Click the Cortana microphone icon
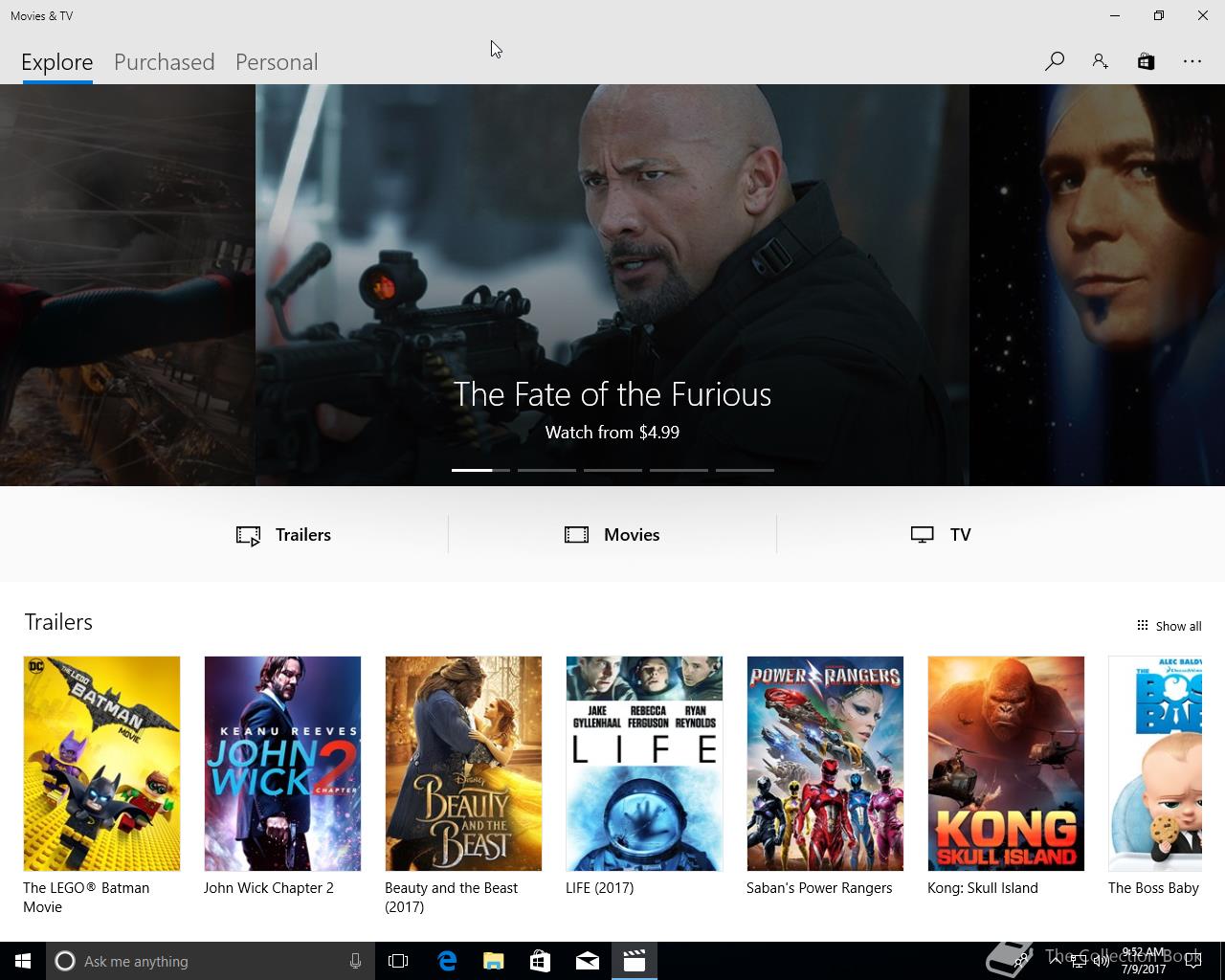Screen dimensions: 1225x980 point(355,961)
